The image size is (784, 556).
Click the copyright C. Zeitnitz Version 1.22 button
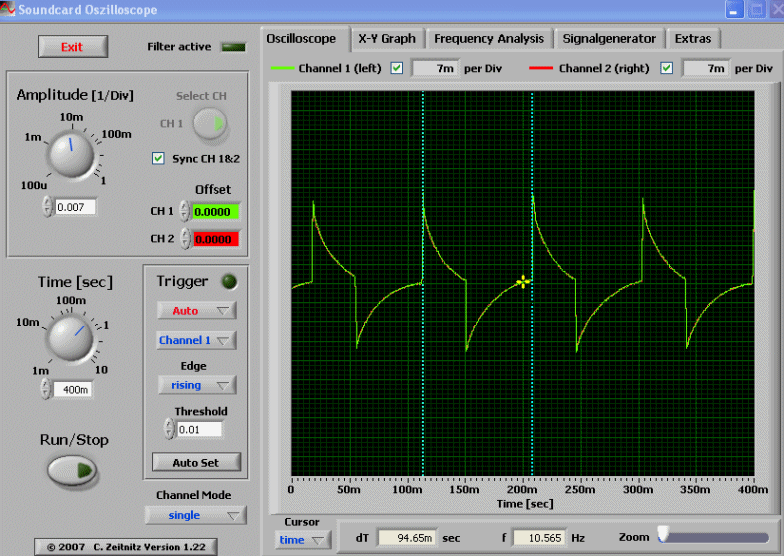coord(126,547)
